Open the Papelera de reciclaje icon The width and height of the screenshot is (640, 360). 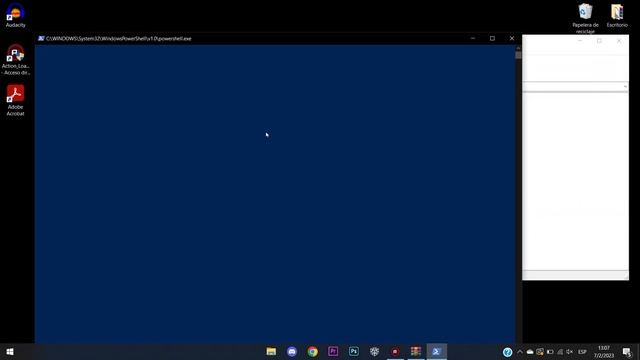(585, 18)
